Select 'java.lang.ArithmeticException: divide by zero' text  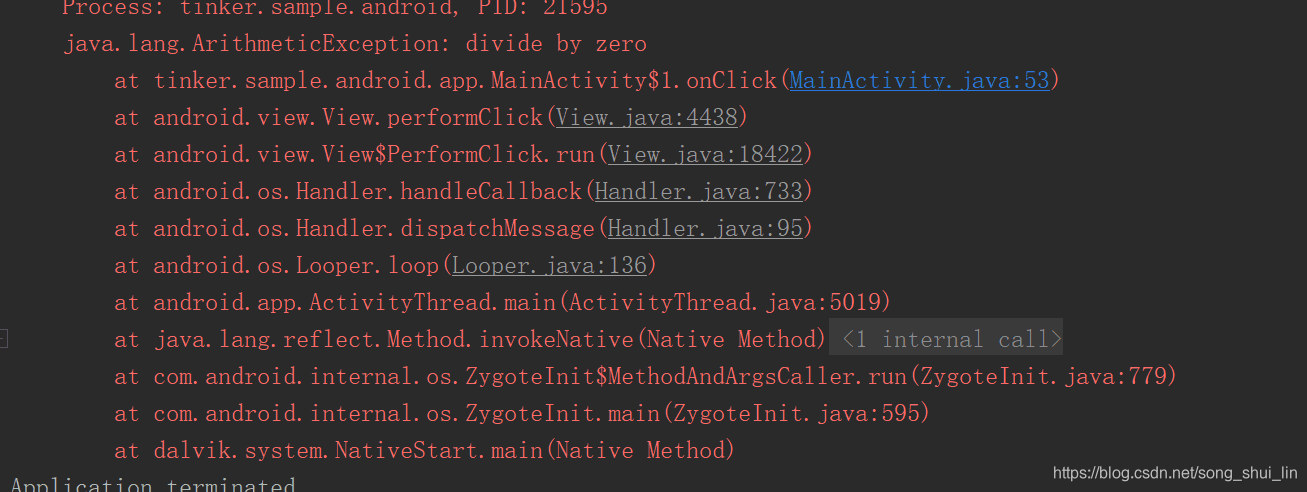355,45
